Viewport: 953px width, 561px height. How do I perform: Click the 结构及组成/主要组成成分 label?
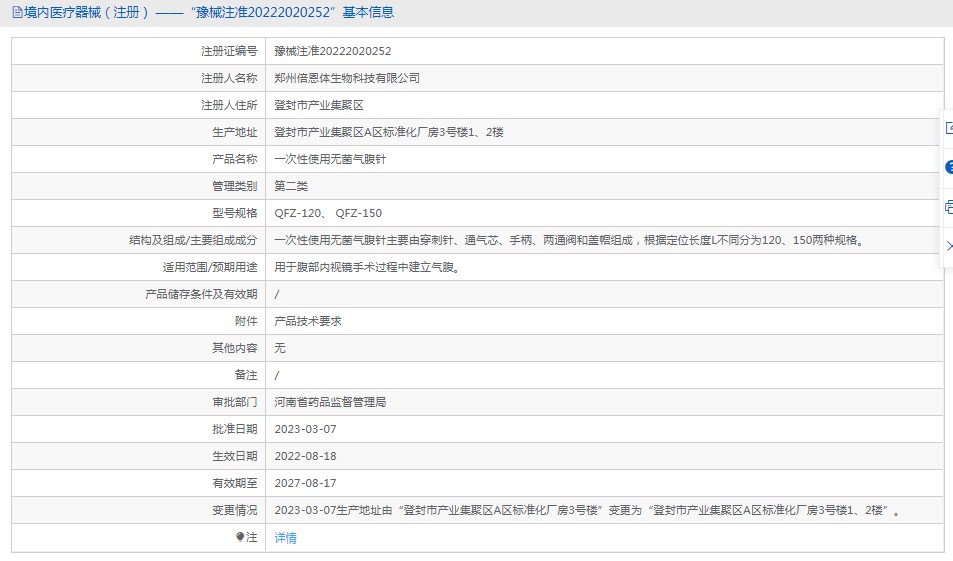click(193, 240)
